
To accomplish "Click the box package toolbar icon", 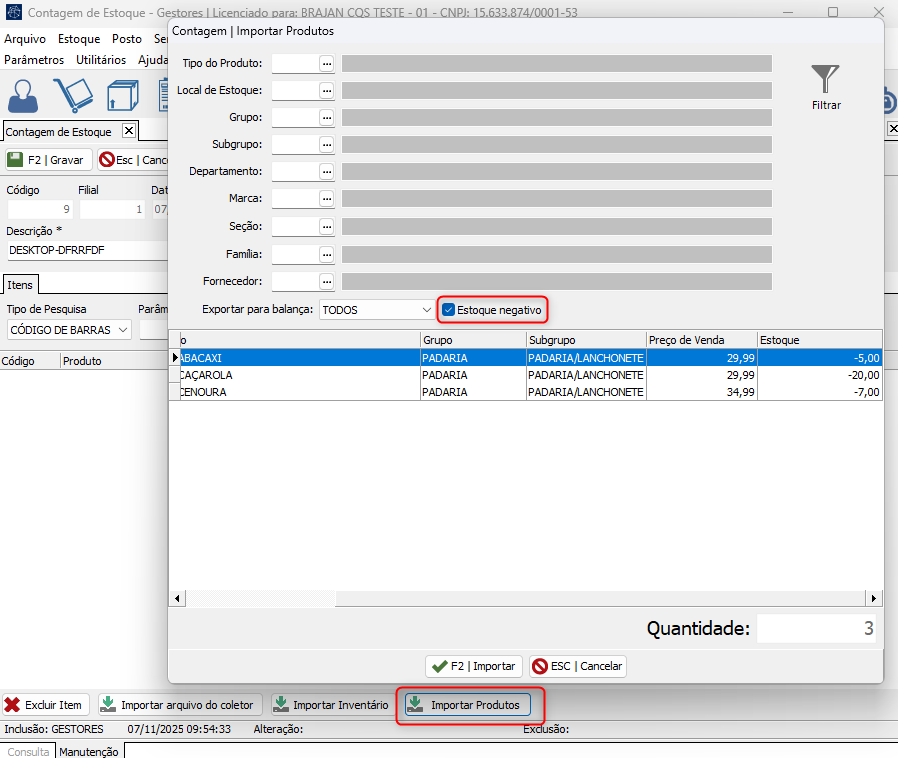I will tap(122, 97).
